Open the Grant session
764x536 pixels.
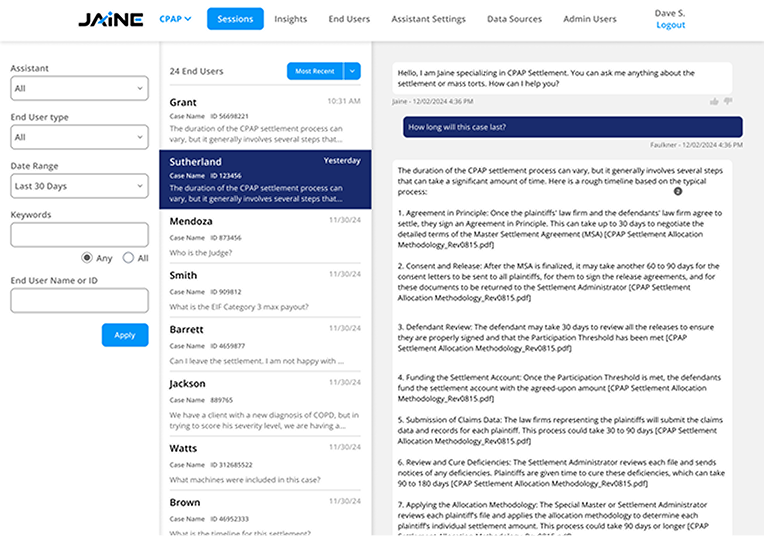[x=265, y=120]
